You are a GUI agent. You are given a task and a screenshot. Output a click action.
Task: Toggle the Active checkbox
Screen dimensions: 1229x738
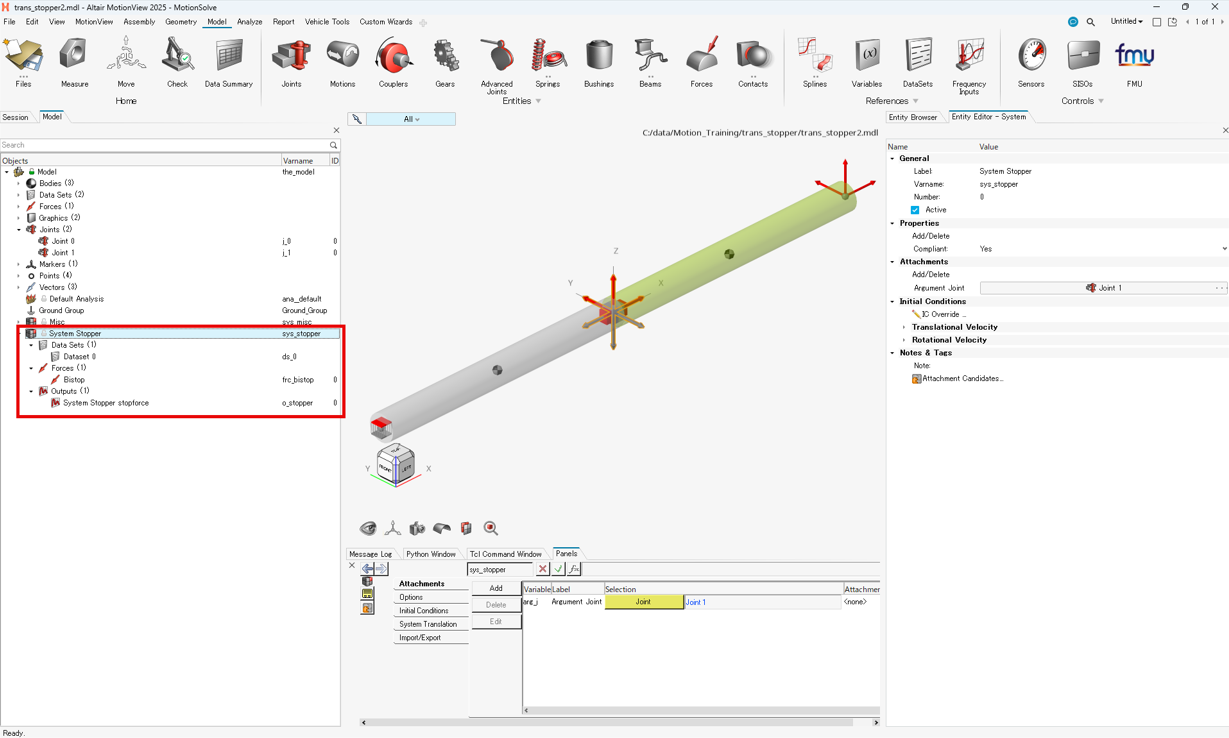click(915, 210)
